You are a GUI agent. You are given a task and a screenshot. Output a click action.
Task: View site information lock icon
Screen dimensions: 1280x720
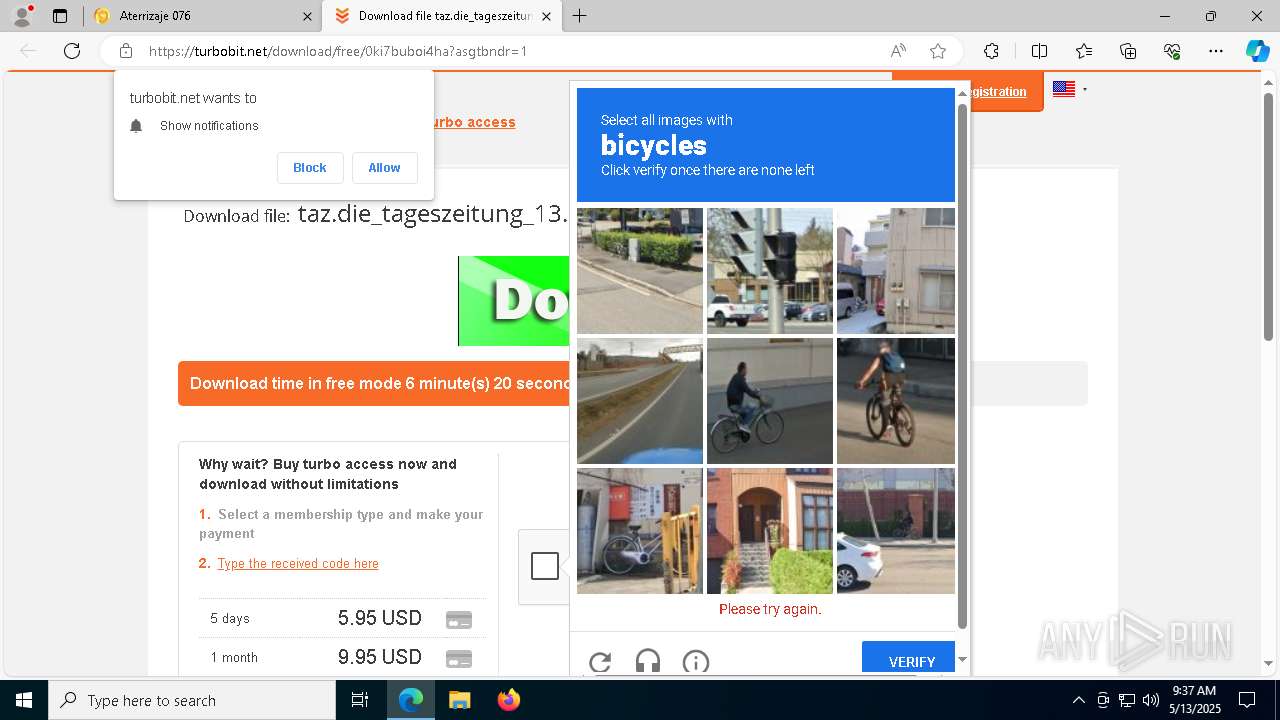pos(126,51)
